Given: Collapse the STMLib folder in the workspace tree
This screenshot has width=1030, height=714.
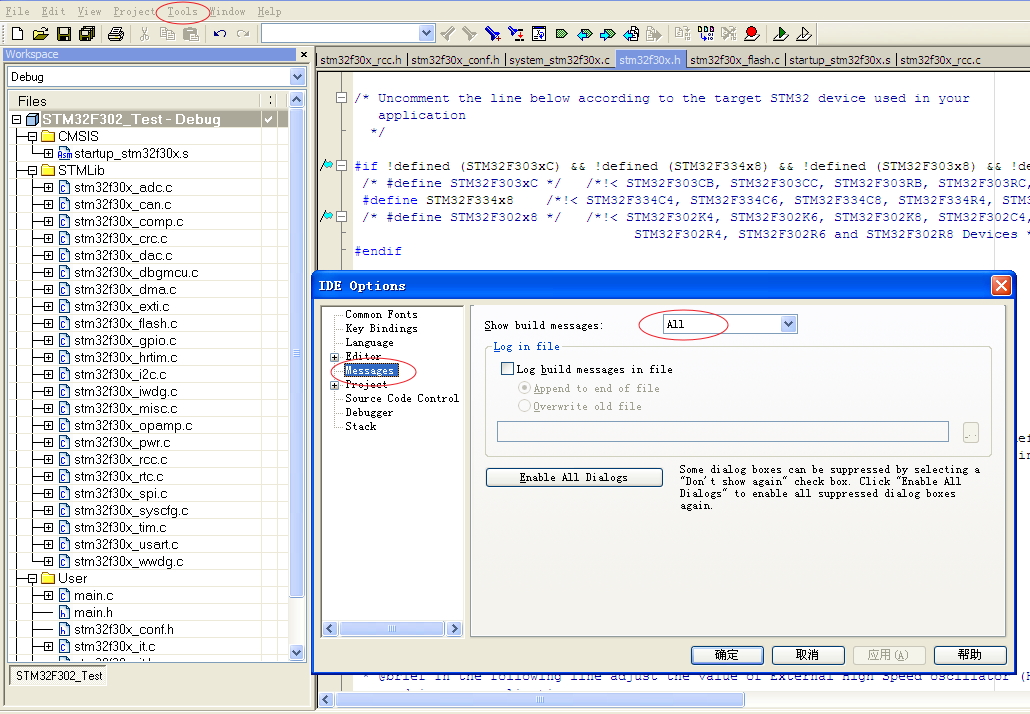Looking at the screenshot, I should (32, 171).
